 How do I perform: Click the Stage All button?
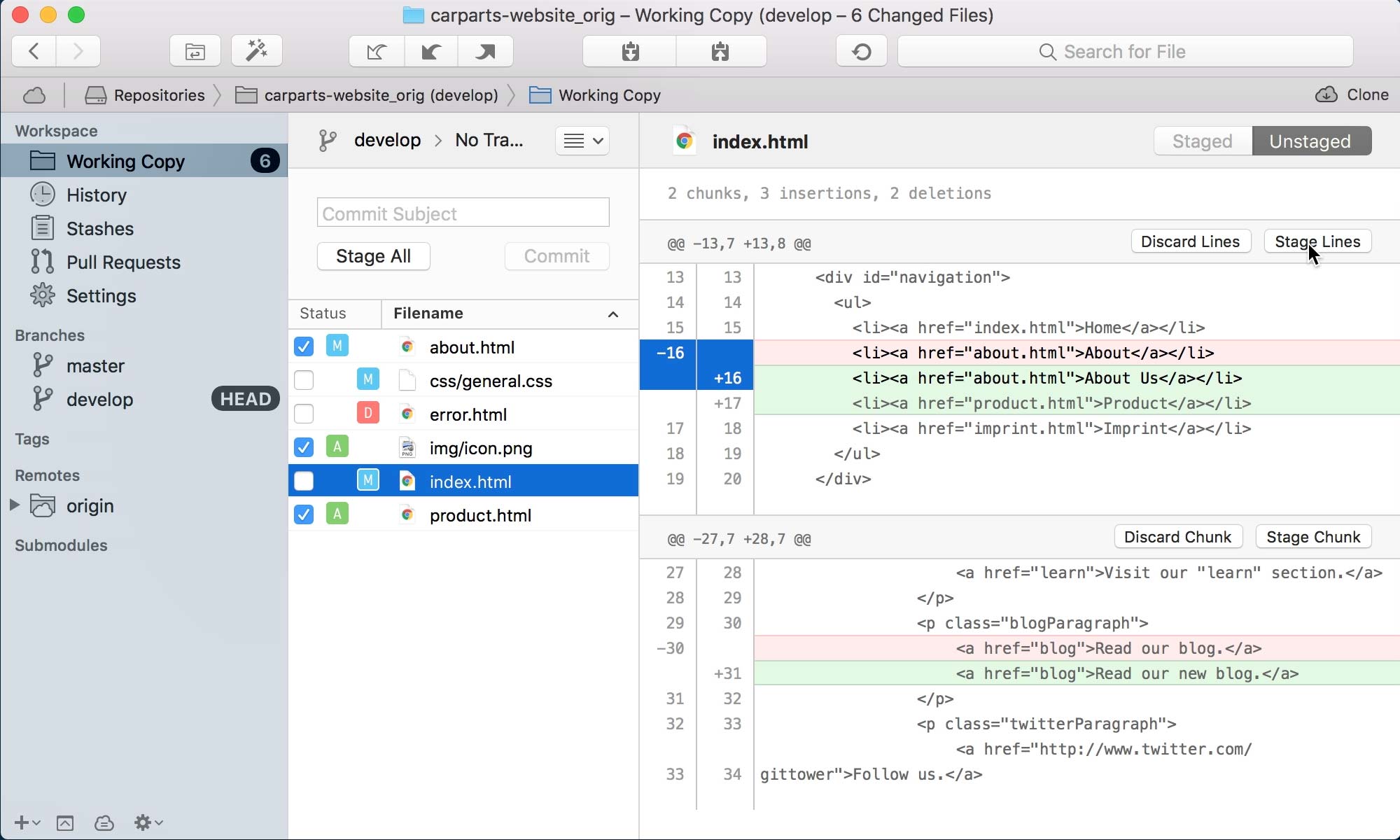pos(373,256)
